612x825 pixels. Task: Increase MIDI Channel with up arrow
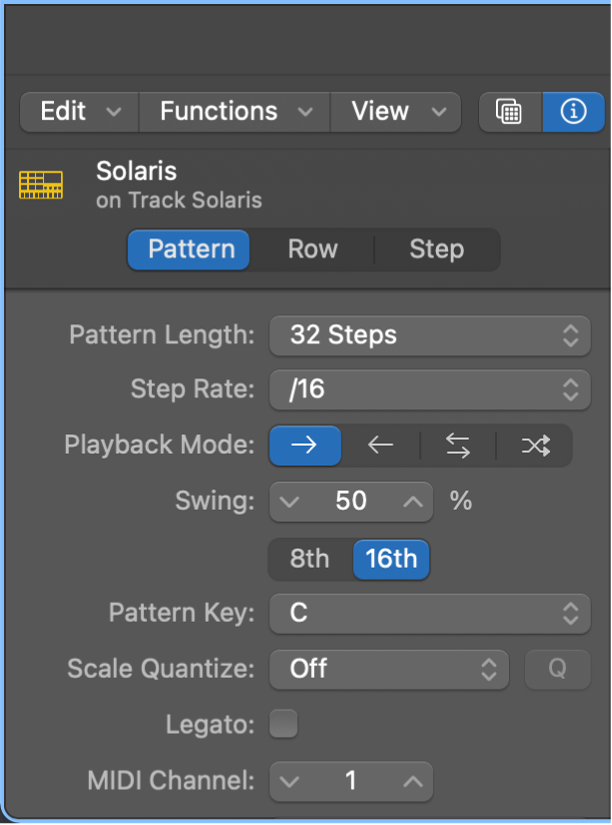[412, 780]
